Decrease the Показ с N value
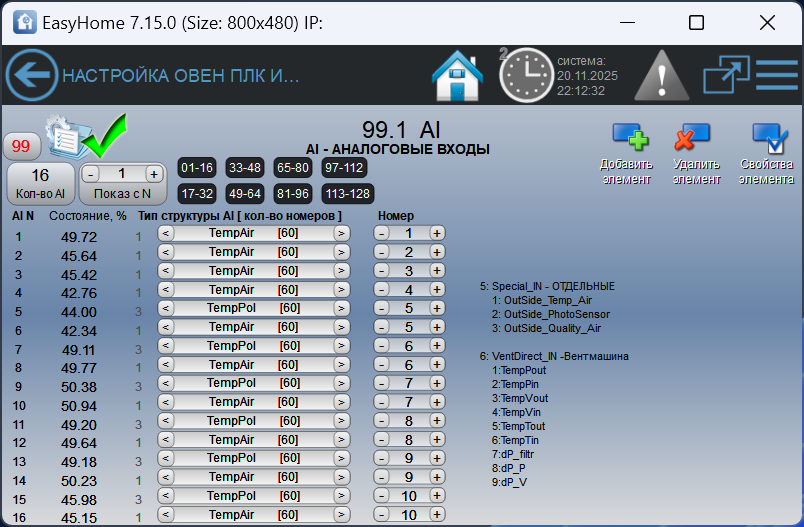Image resolution: width=804 pixels, height=527 pixels. click(92, 173)
